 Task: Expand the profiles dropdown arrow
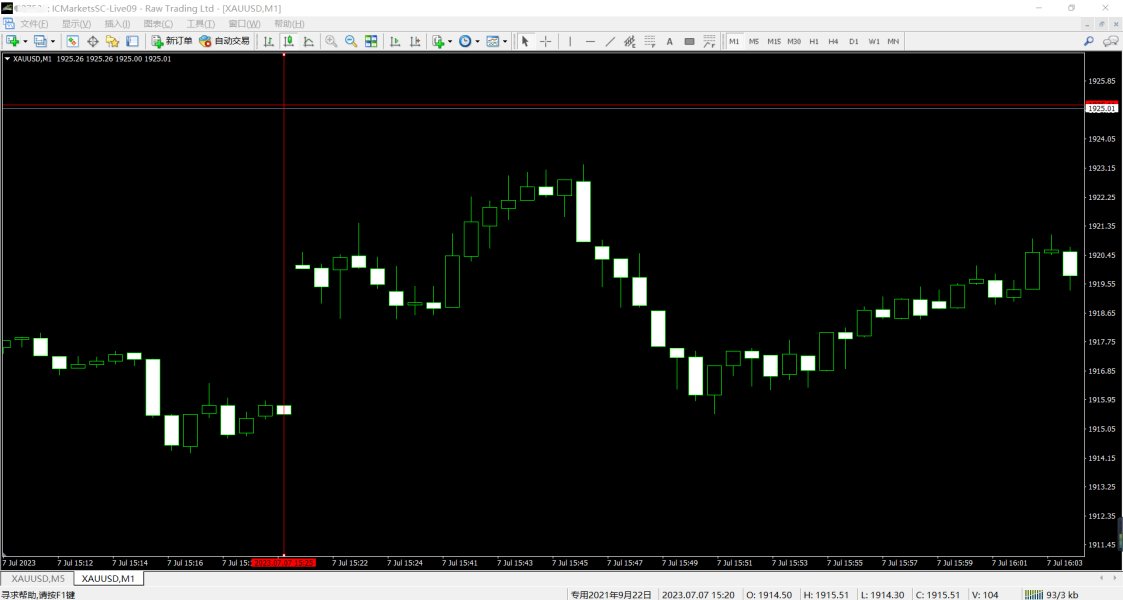coord(52,42)
